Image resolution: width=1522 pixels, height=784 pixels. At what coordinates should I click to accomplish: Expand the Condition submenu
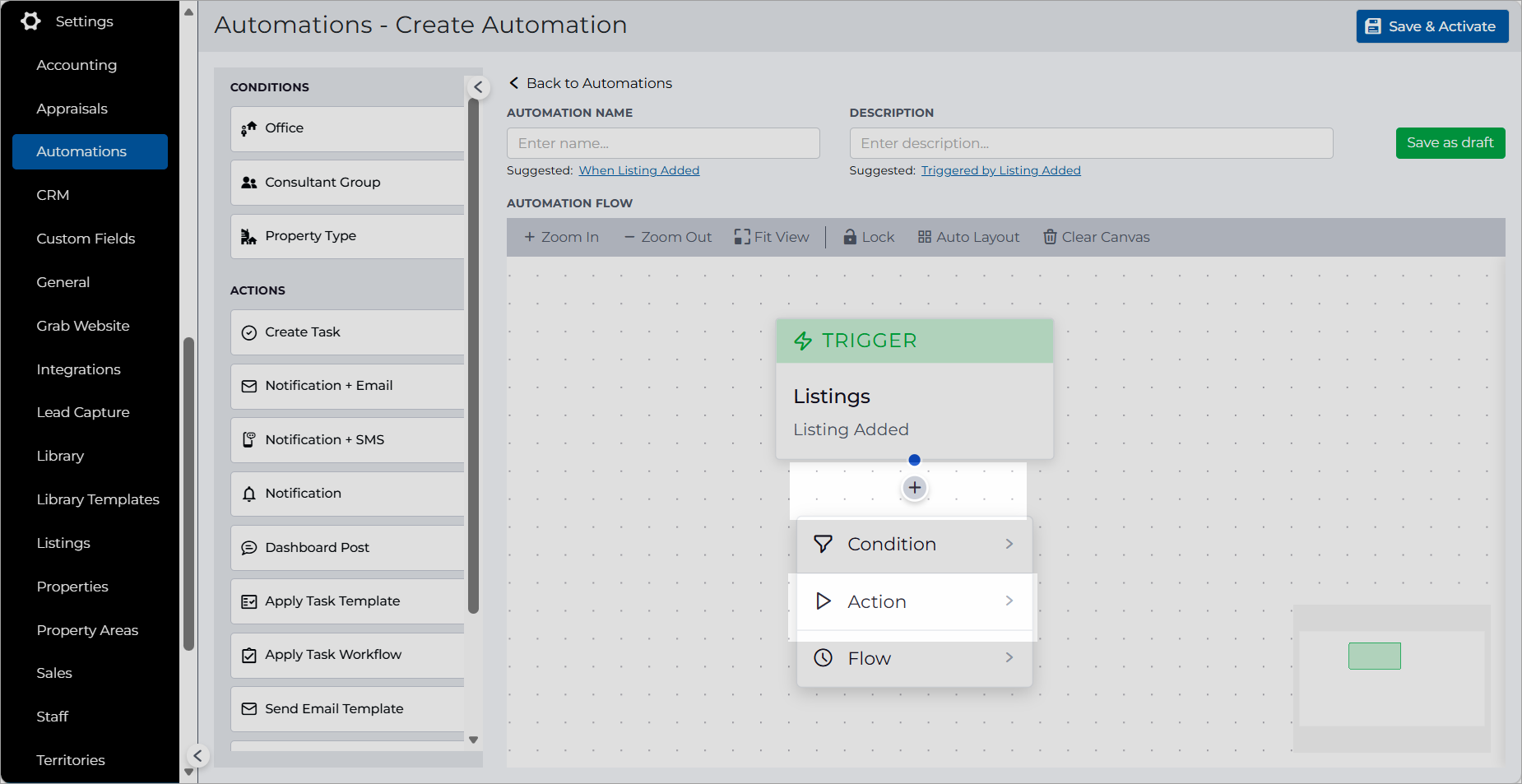1009,544
